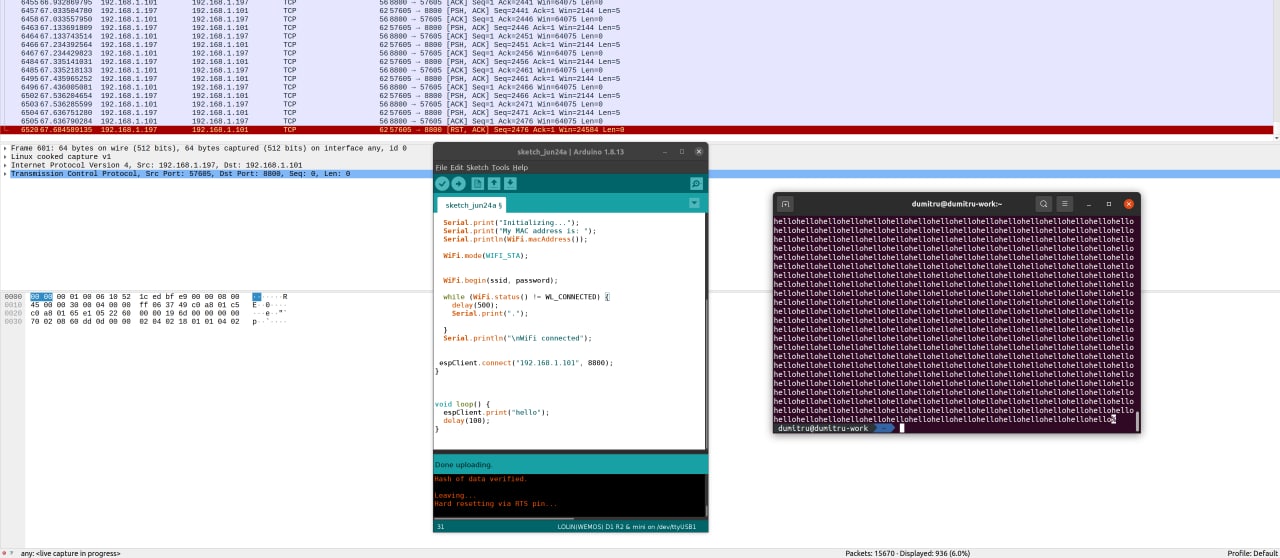Open the Arduino Sketch menu
1280x558 pixels.
pos(478,167)
